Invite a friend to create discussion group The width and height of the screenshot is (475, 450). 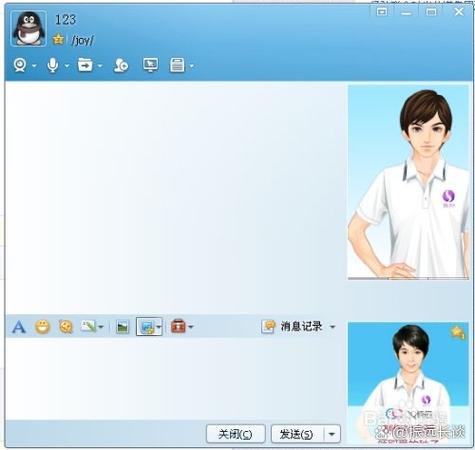click(x=121, y=65)
